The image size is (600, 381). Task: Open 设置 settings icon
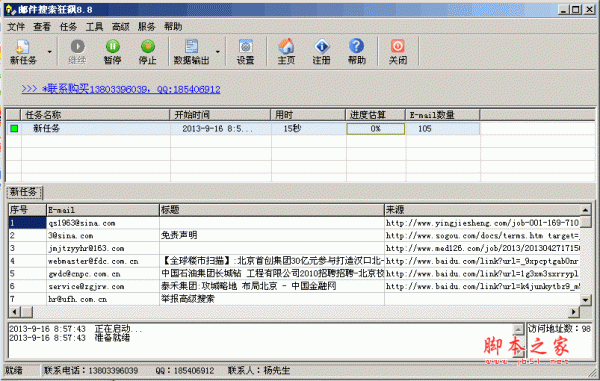[x=245, y=51]
